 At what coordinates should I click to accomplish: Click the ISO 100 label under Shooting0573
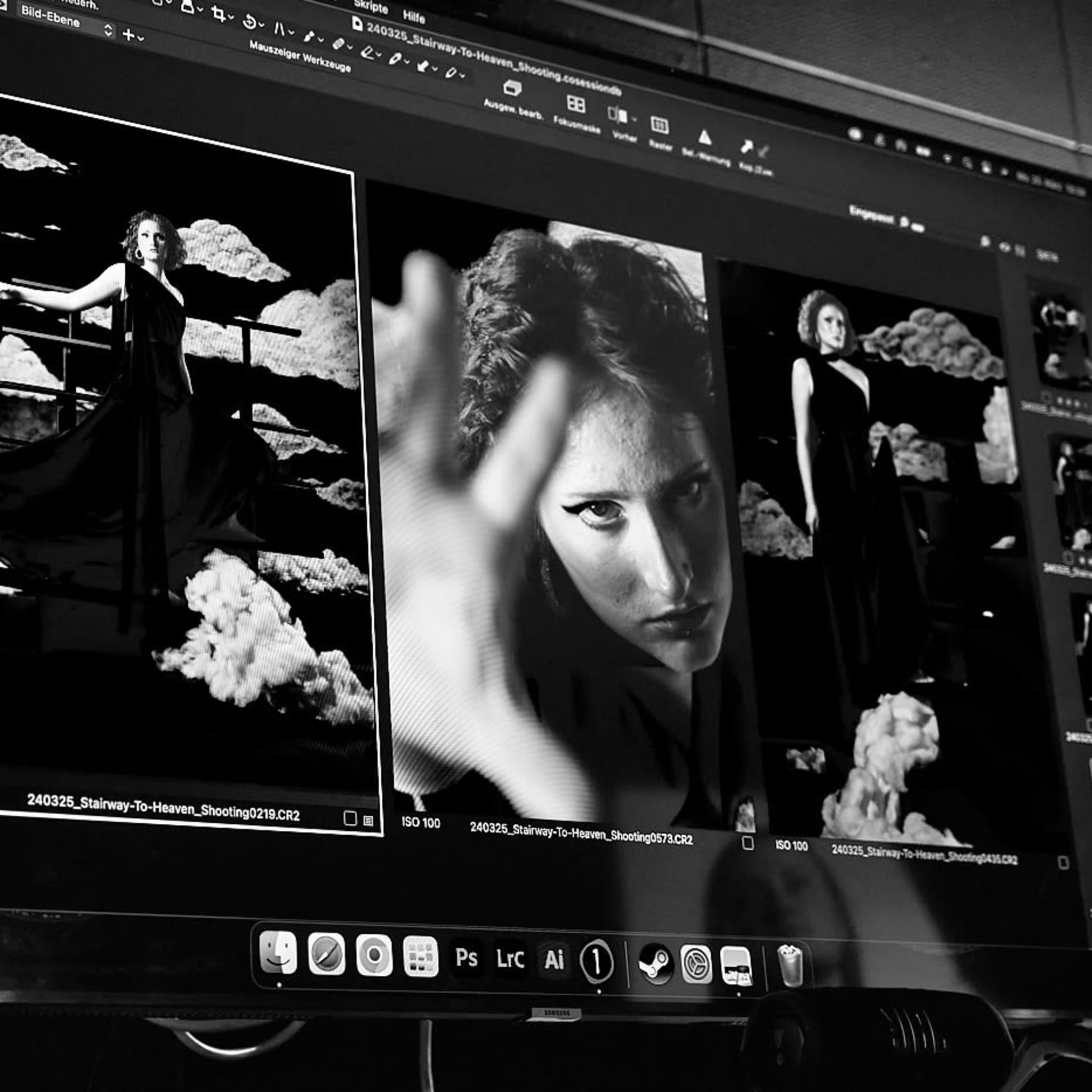(421, 822)
